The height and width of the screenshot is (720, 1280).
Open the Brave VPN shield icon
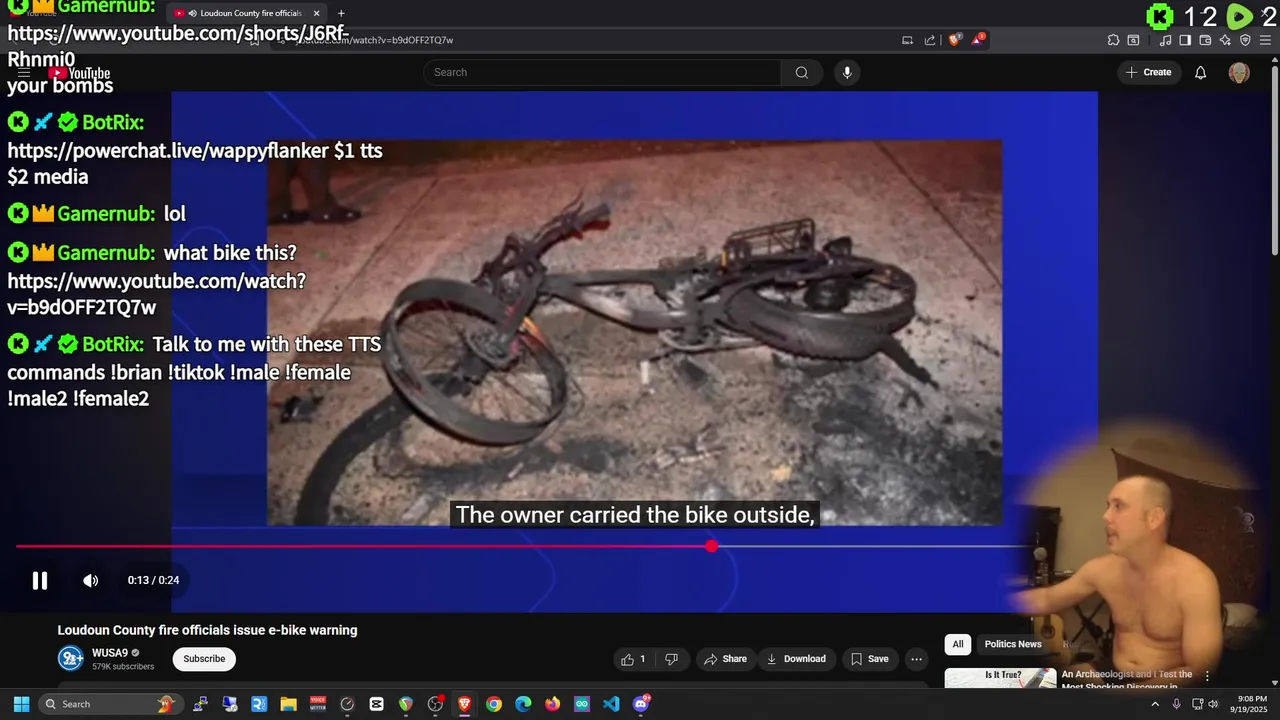coord(1245,40)
